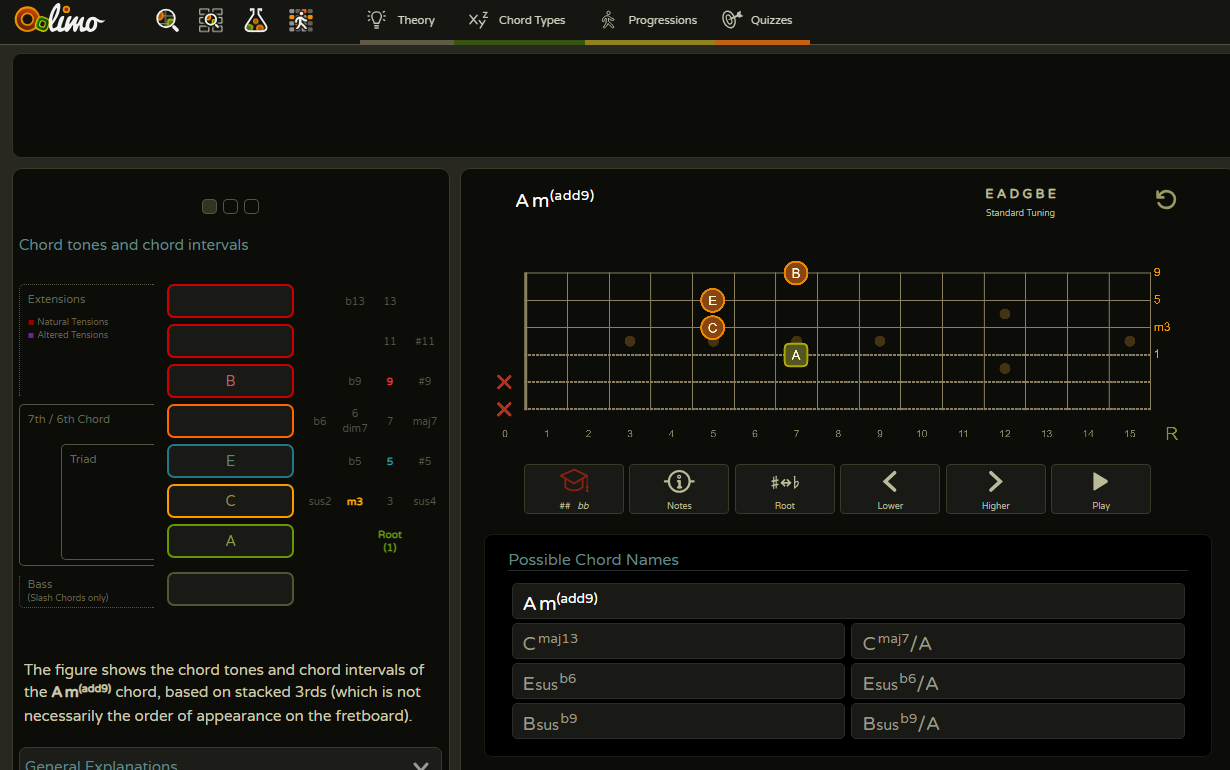Click the E chord tone box
The width and height of the screenshot is (1230, 770).
pos(230,461)
